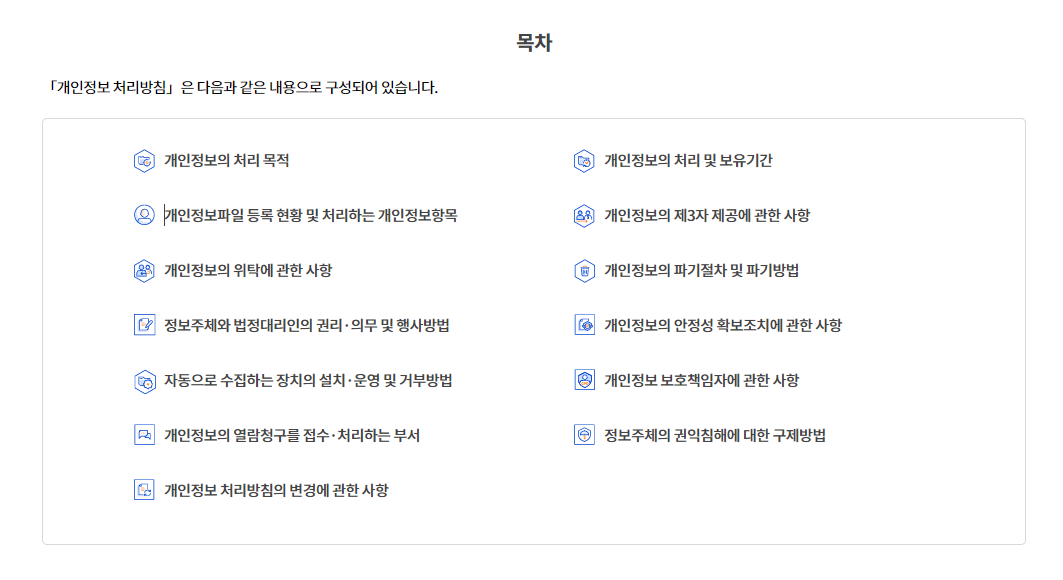Open the 개인정보의 처리 목적 link

point(226,161)
